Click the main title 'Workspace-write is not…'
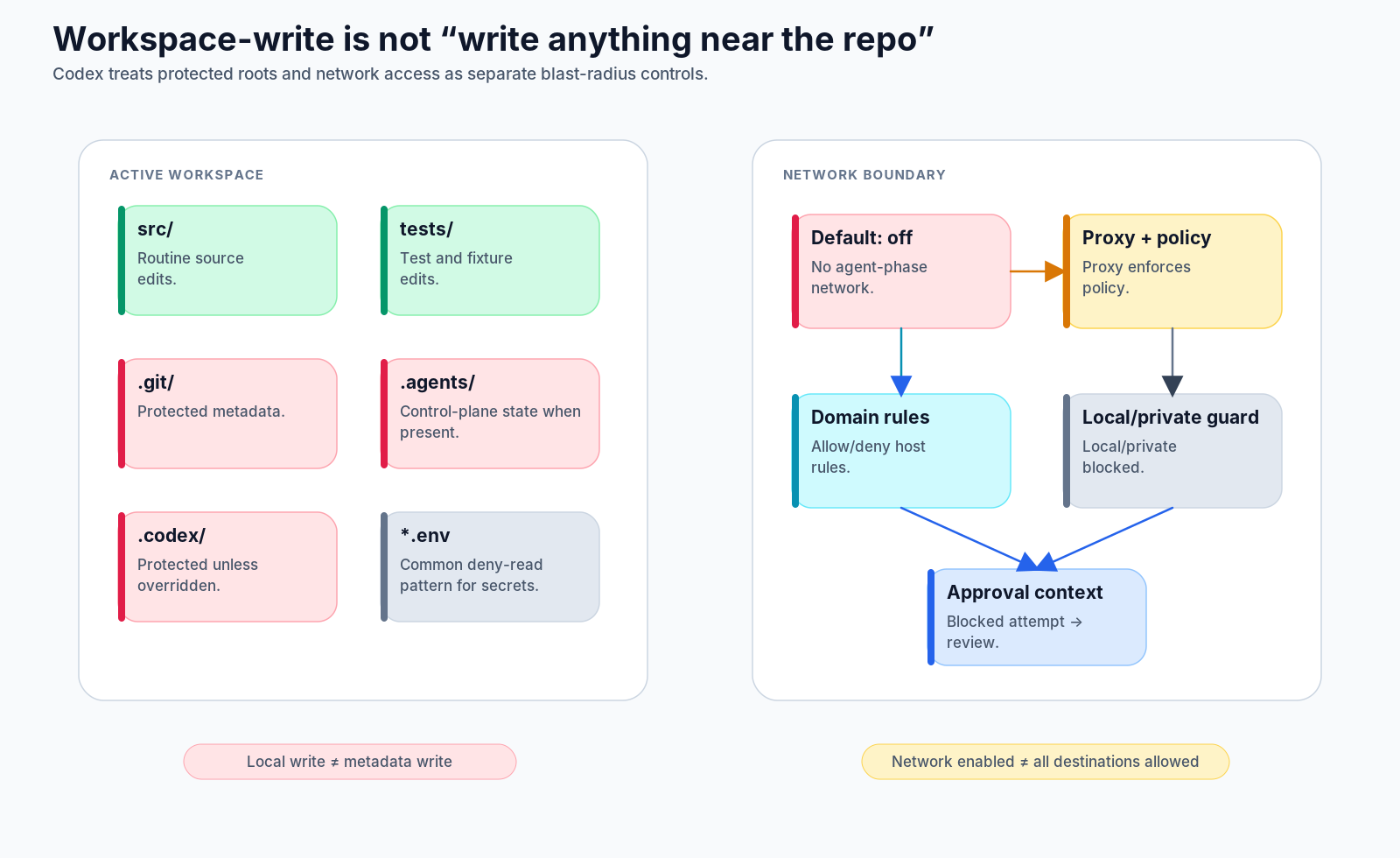The width and height of the screenshot is (1400, 858). point(493,39)
